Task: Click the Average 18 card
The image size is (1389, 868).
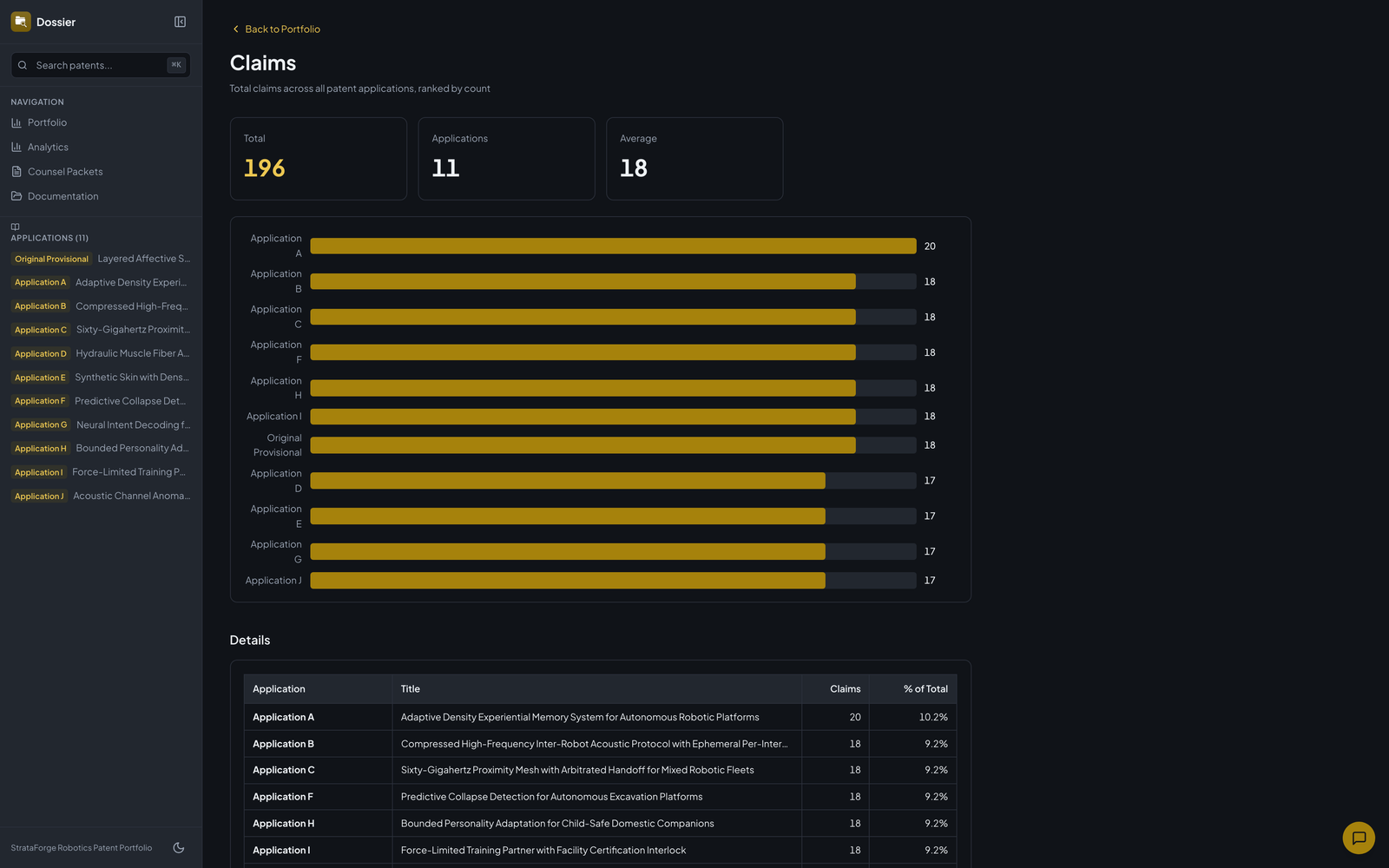Action: click(x=694, y=159)
